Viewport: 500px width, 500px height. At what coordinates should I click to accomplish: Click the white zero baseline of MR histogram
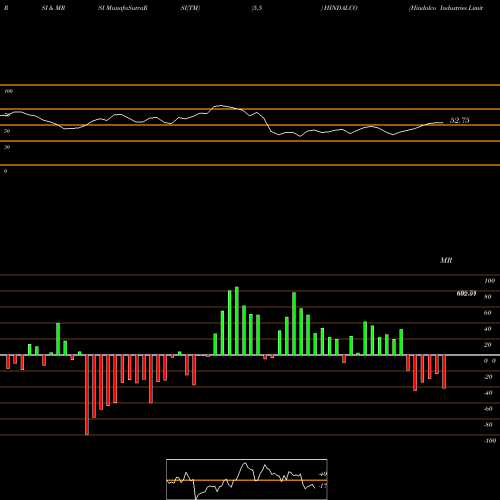click(x=250, y=355)
